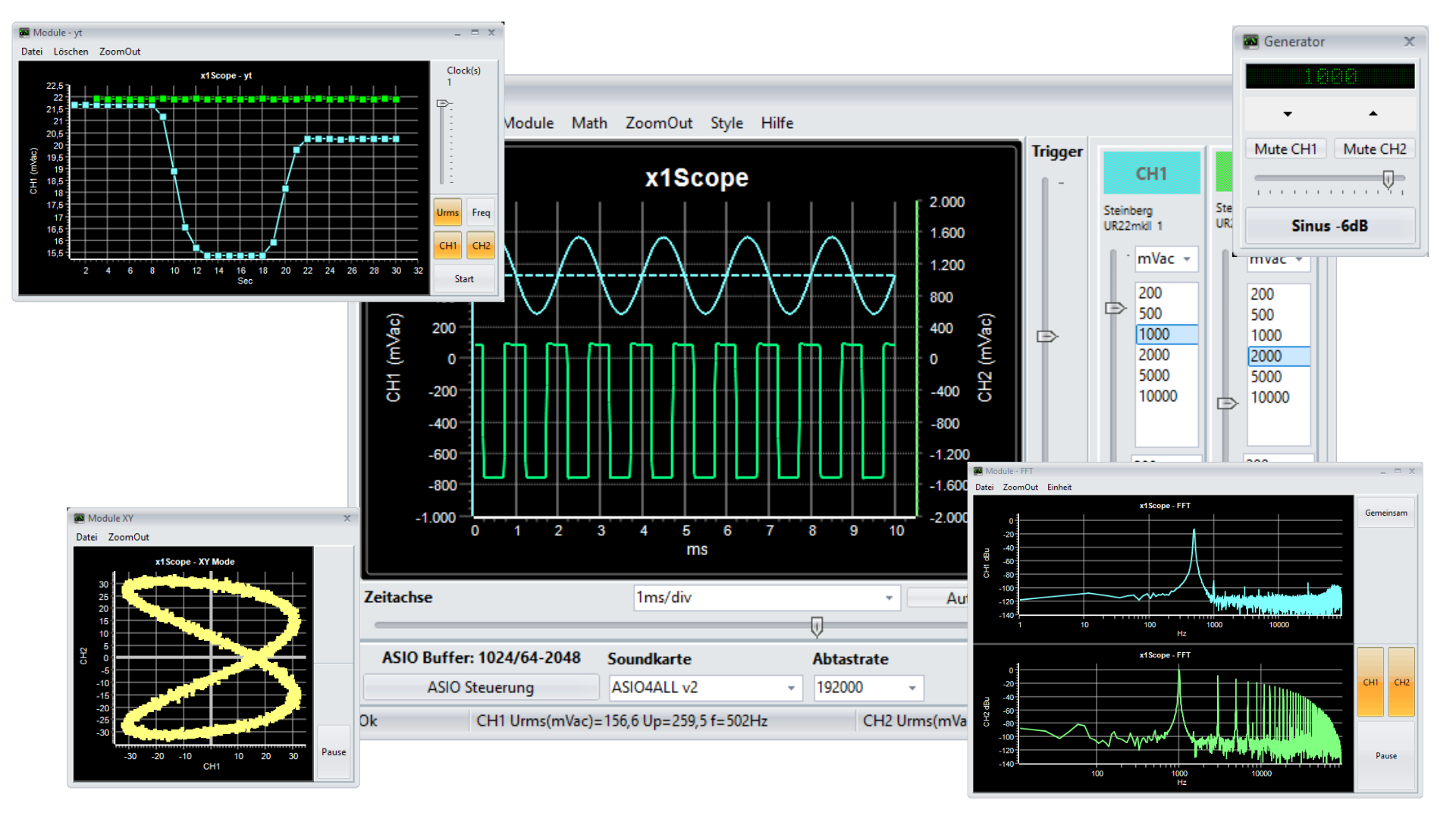Click the CH2 offset arrow marker

(1226, 403)
